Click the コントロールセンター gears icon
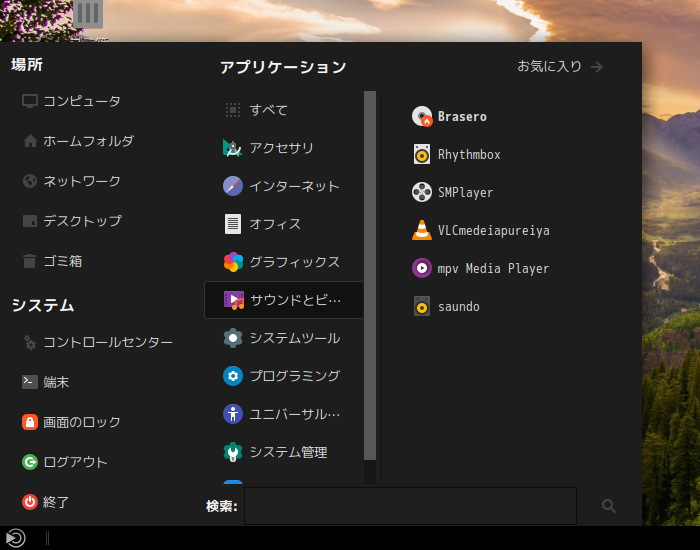The height and width of the screenshot is (550, 700). [x=30, y=342]
